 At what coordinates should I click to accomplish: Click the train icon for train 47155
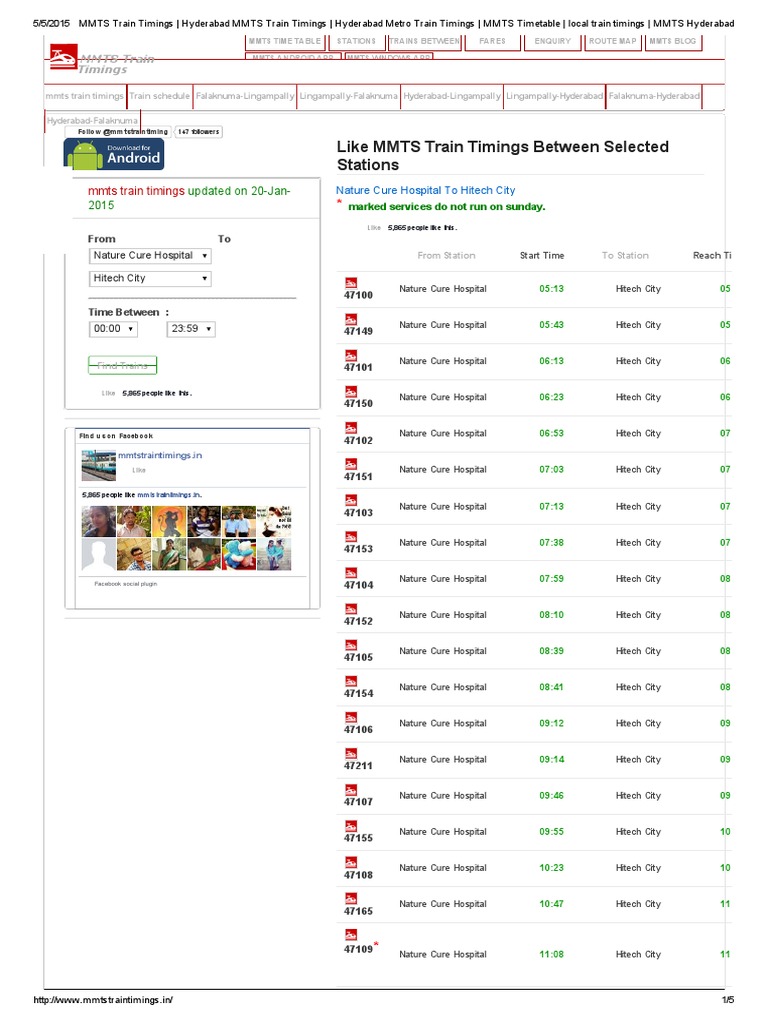coord(351,826)
